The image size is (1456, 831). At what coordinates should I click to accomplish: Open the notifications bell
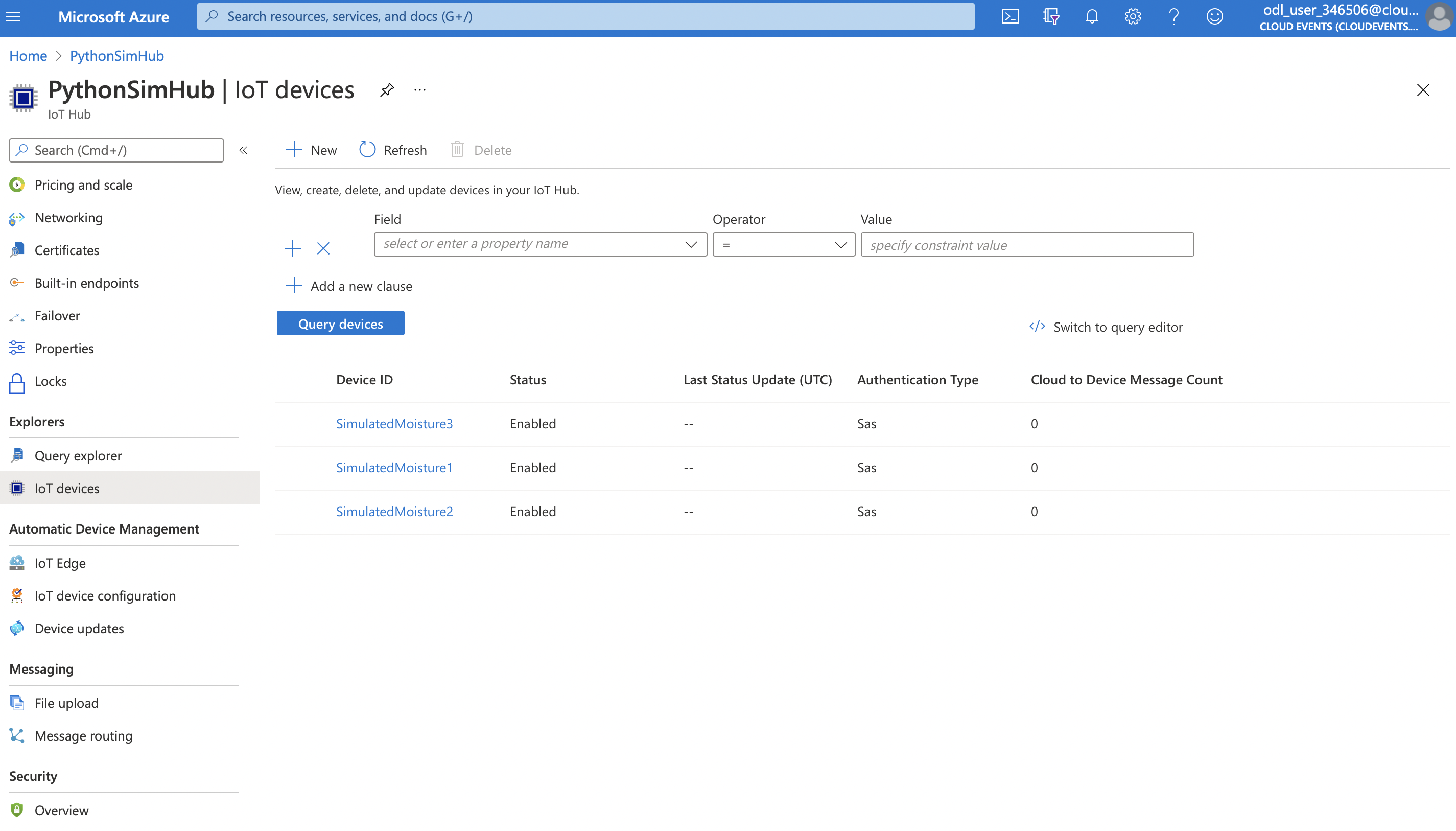pyautogui.click(x=1091, y=16)
